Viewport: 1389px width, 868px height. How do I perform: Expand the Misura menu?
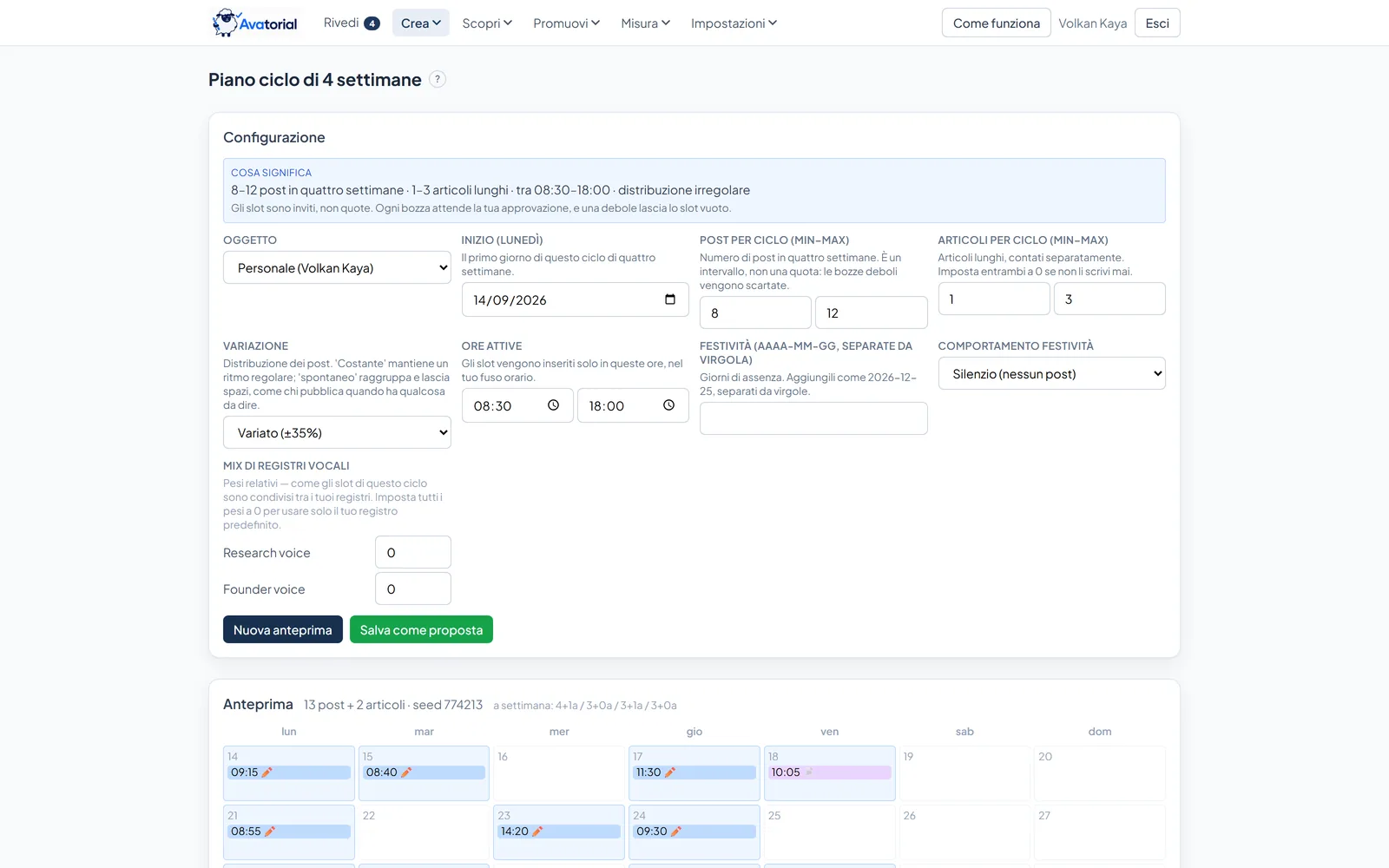tap(646, 23)
